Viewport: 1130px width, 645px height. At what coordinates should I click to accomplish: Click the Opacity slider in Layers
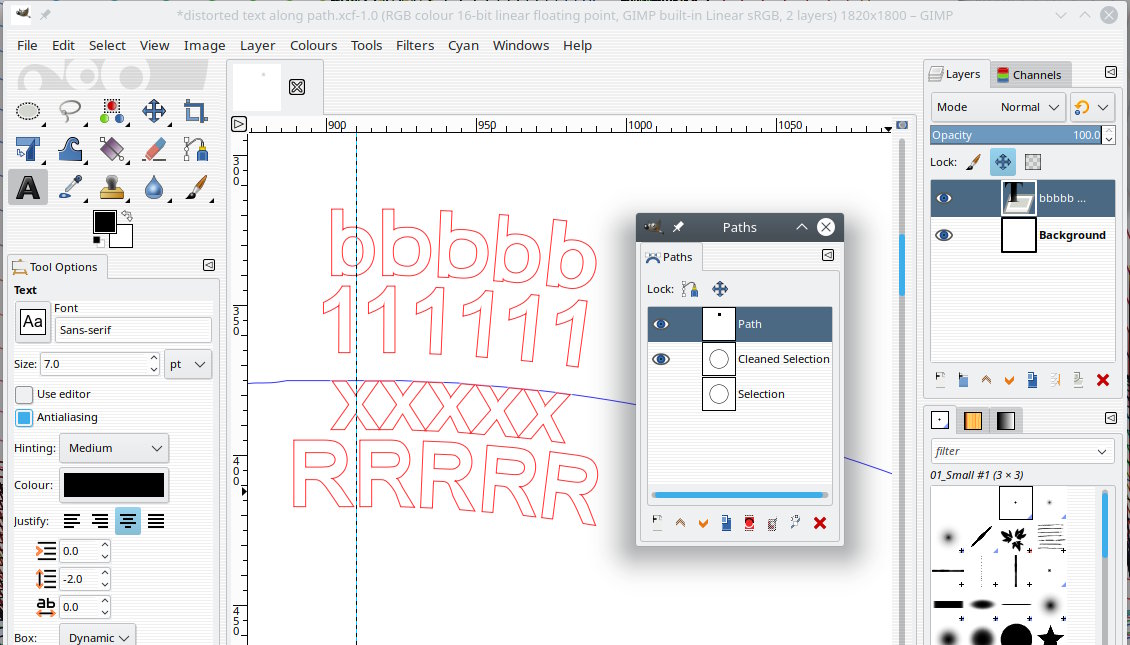tap(1016, 135)
